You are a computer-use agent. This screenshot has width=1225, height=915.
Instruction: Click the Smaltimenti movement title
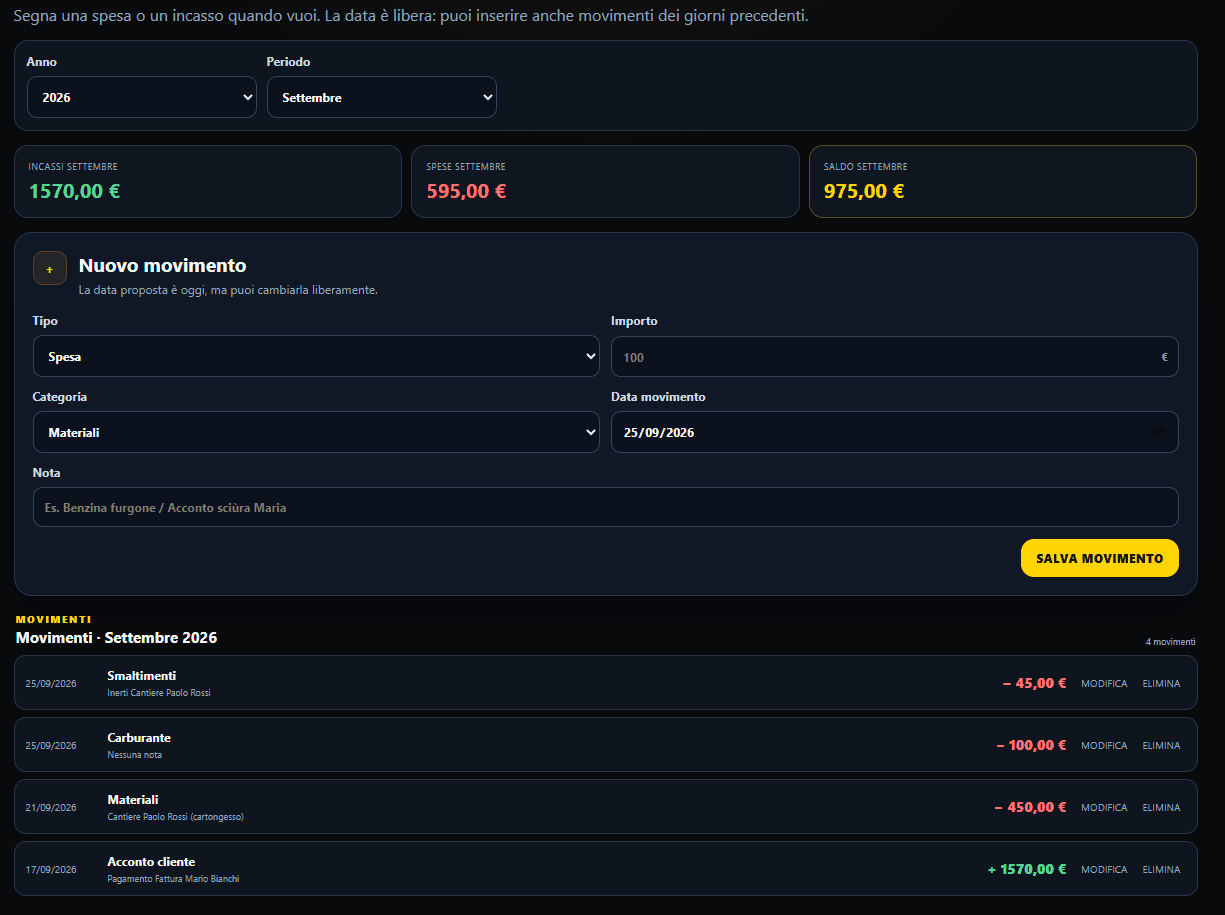[x=141, y=676]
